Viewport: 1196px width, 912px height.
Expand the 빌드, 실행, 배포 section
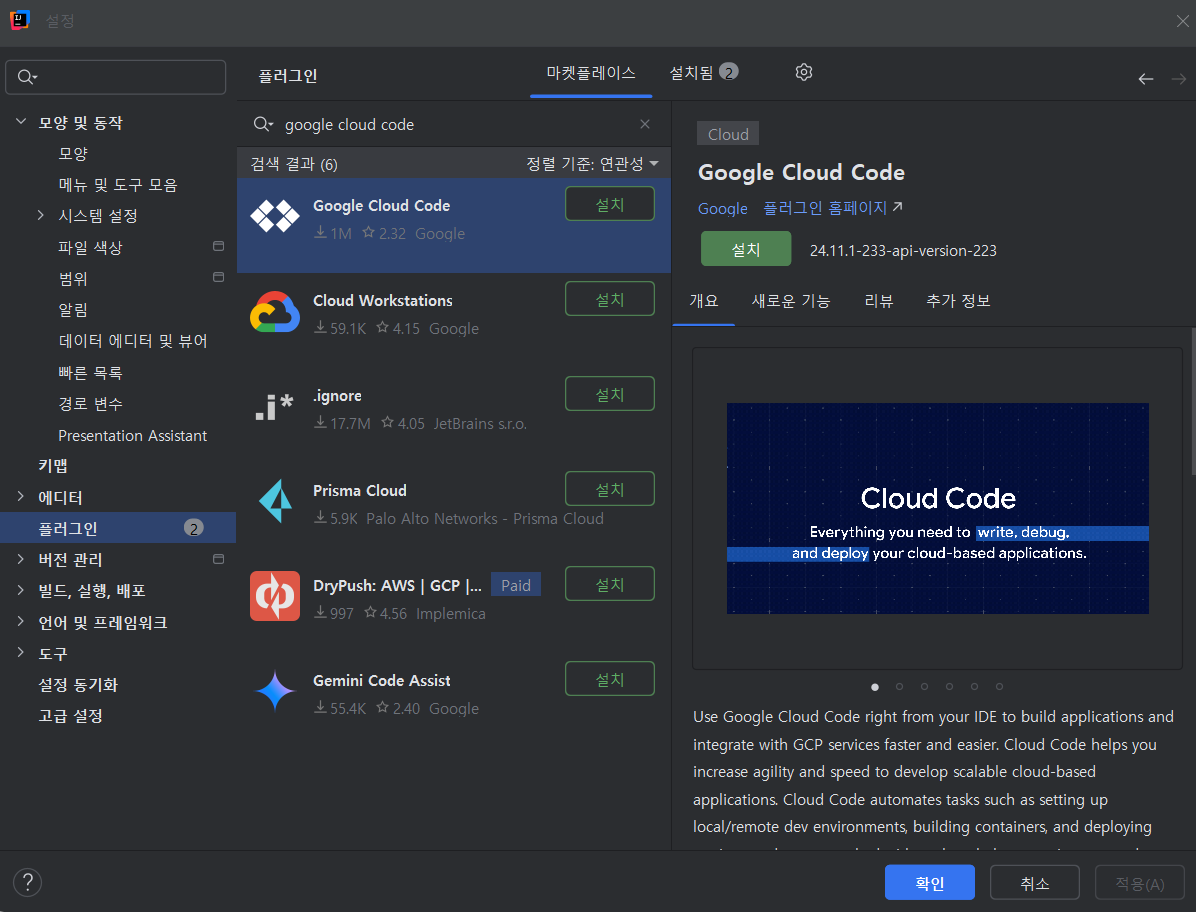[21, 589]
